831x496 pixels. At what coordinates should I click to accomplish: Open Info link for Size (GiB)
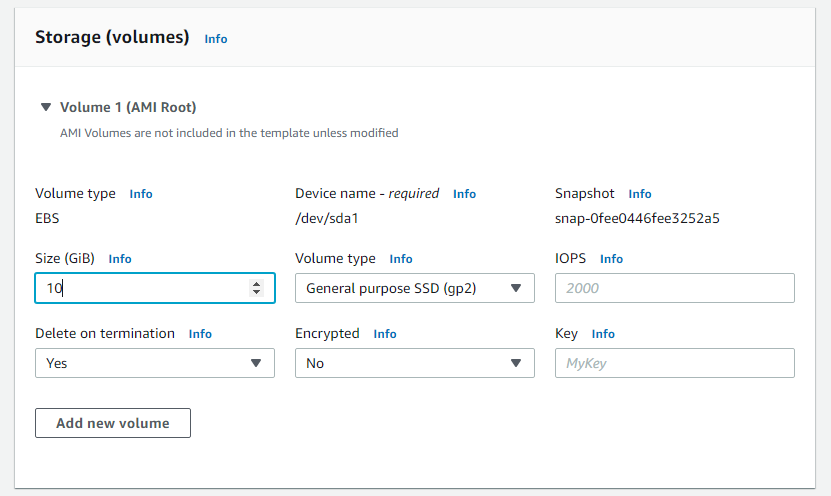click(120, 259)
